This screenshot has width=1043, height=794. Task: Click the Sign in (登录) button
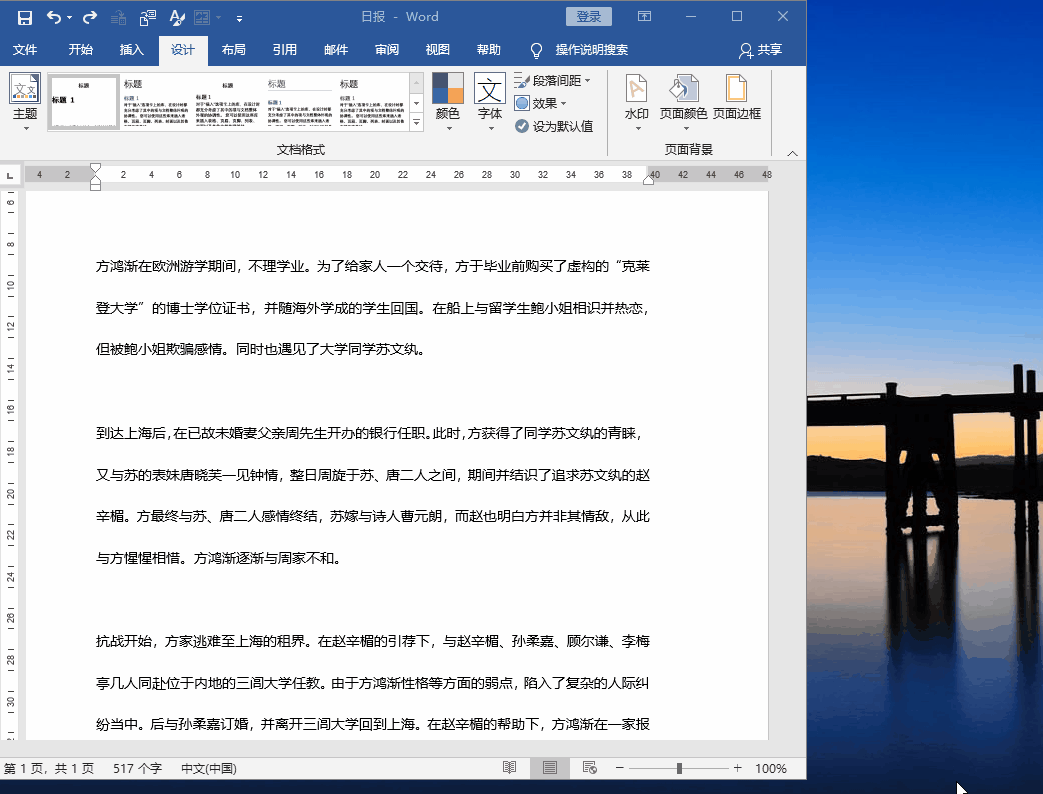coord(588,17)
